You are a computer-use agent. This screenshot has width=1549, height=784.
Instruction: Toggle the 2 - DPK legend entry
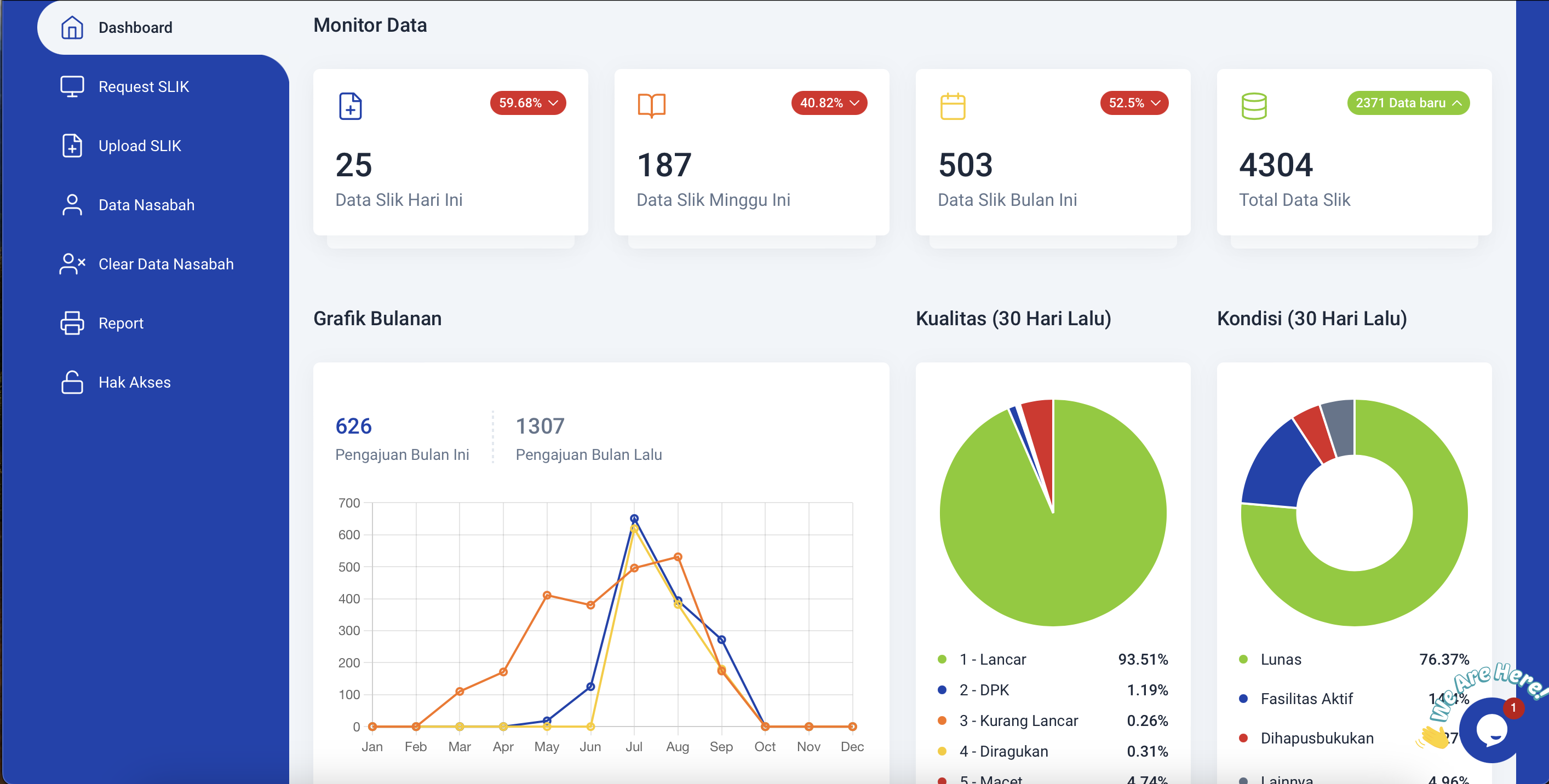tap(984, 690)
